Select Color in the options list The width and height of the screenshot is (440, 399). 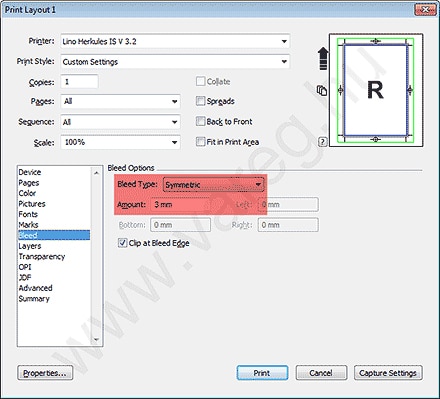[x=54, y=193]
